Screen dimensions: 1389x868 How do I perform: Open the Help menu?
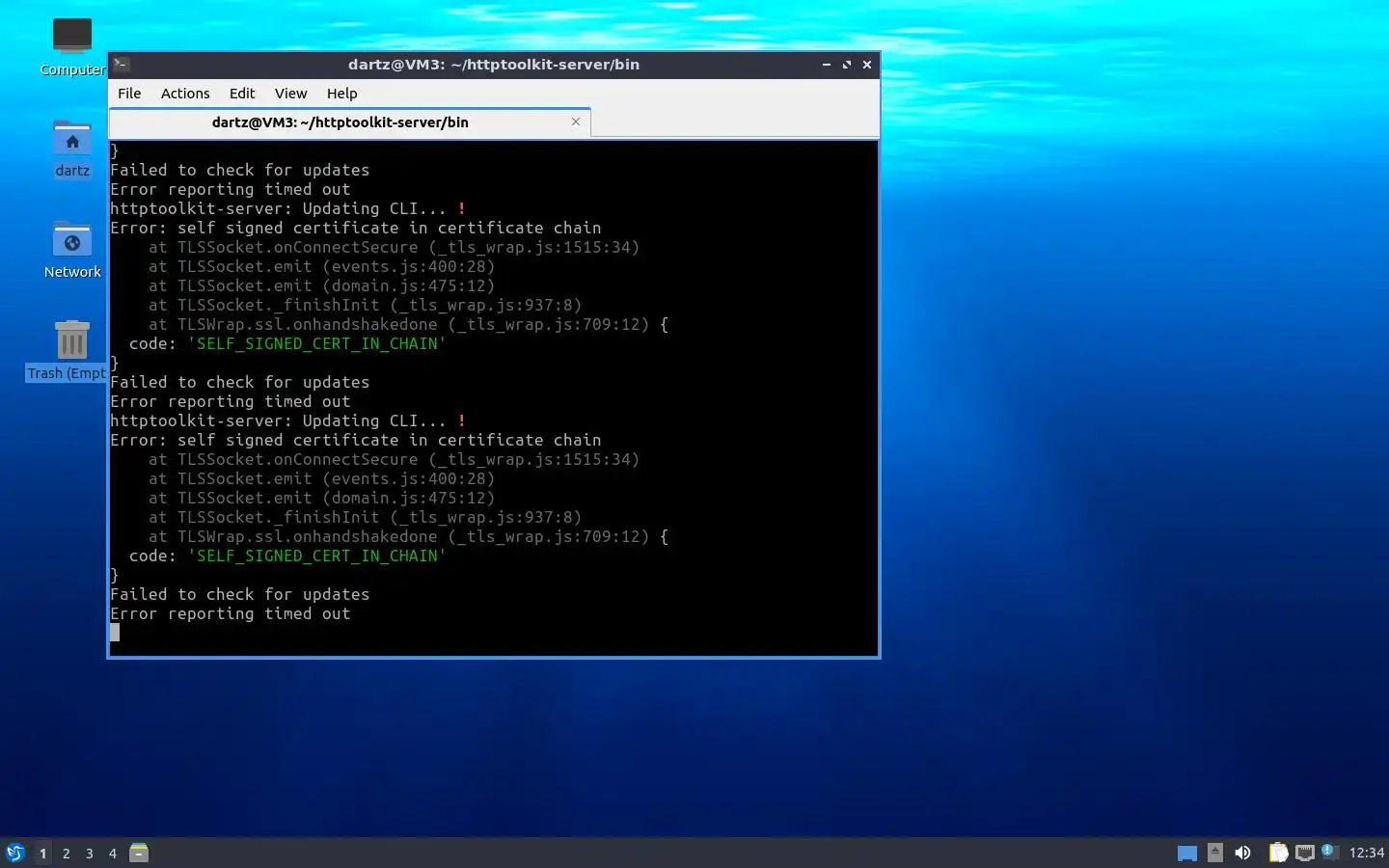pos(341,94)
